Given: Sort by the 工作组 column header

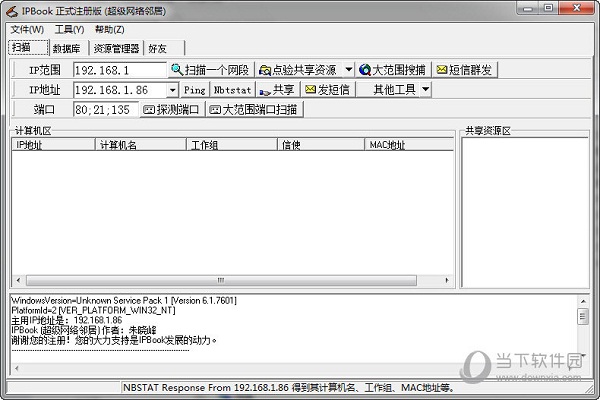Looking at the screenshot, I should point(232,145).
